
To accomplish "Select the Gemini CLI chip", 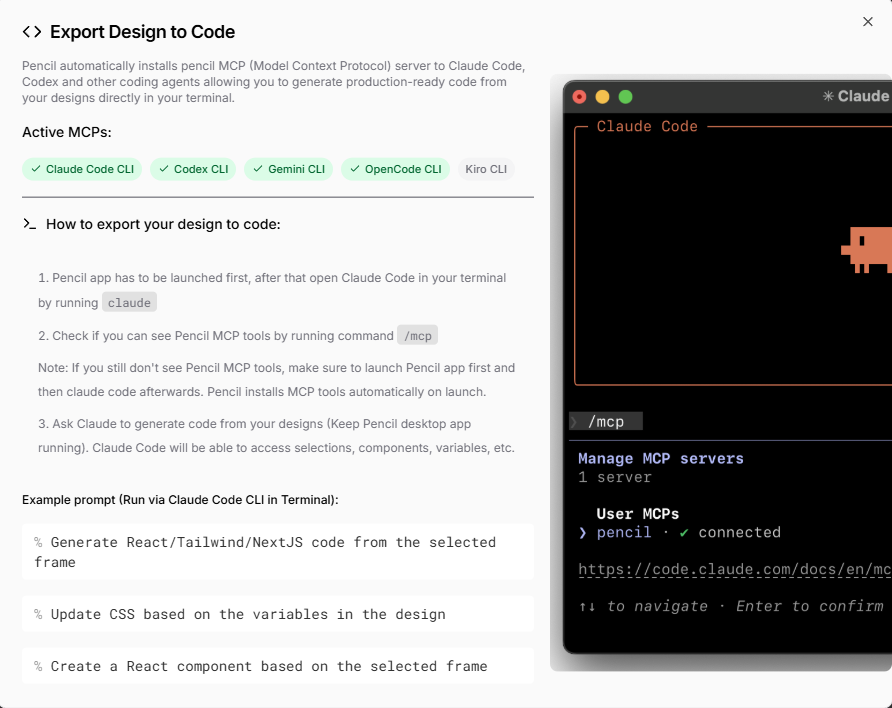I will pos(288,169).
